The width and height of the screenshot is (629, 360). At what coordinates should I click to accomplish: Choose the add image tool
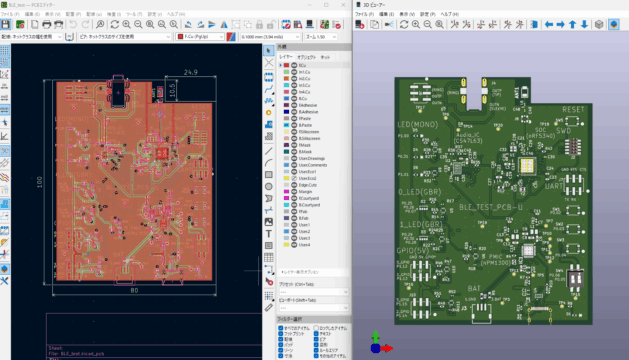269,222
